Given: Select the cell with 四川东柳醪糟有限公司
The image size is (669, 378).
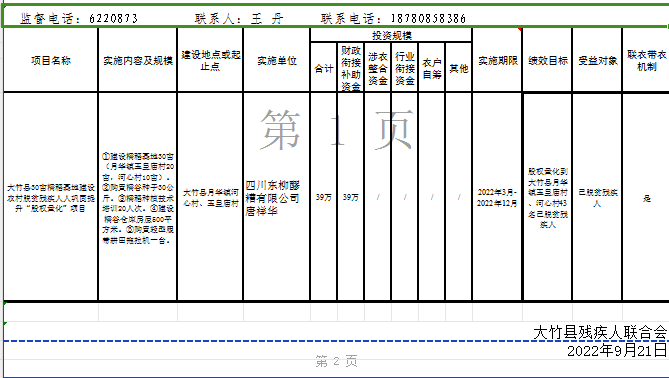Looking at the screenshot, I should click(276, 197).
